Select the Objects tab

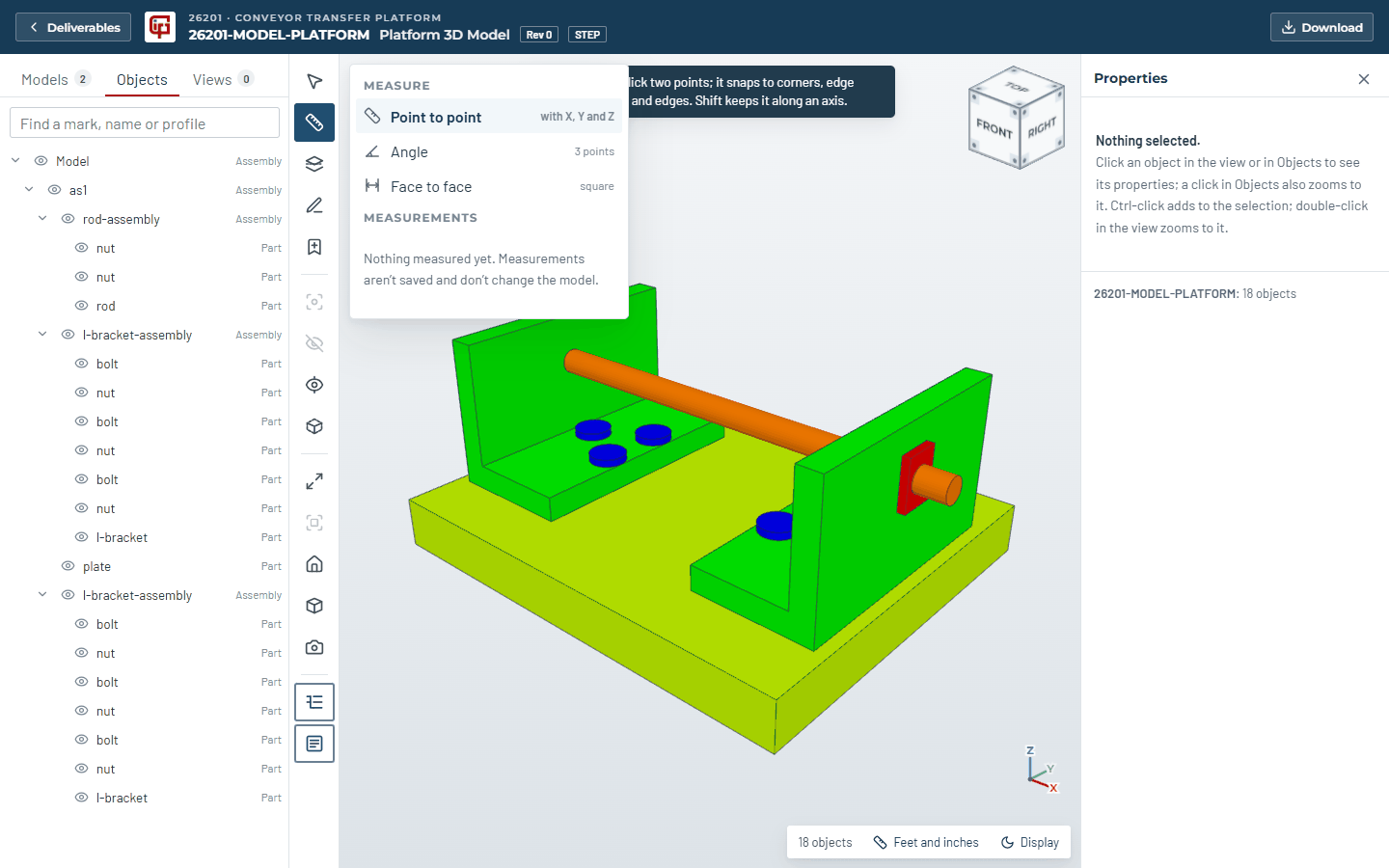pos(142,79)
